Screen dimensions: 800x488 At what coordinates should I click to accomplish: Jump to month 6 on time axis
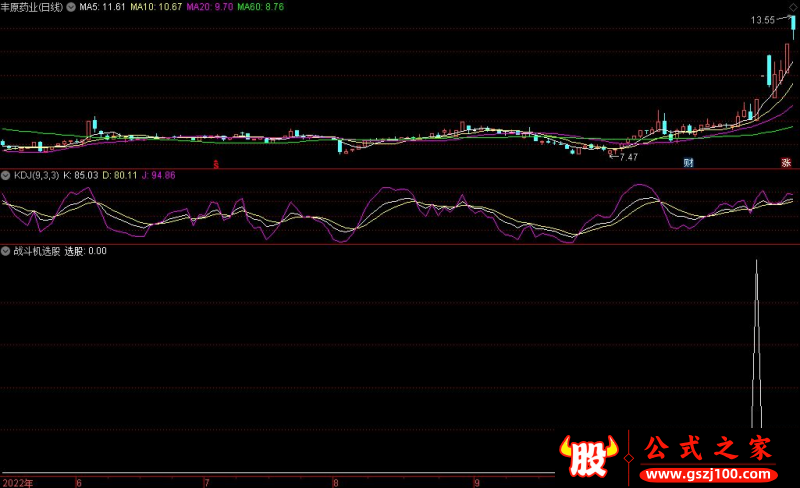point(78,482)
